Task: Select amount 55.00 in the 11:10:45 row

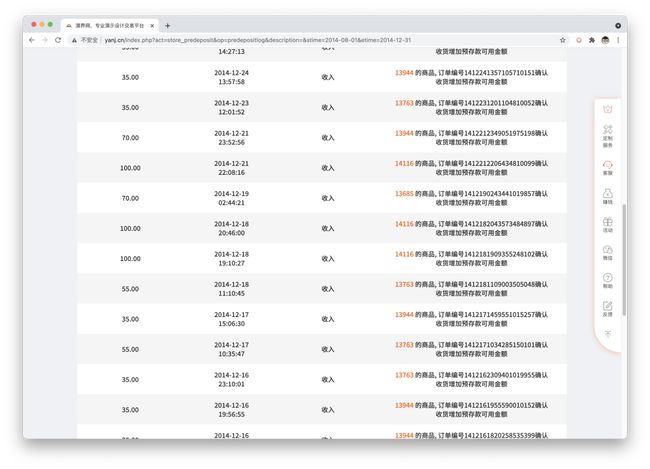Action: click(130, 289)
